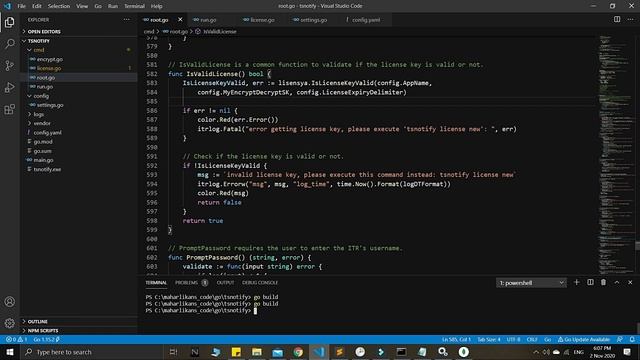
Task: Open the Manage gear icon
Action: coord(9,323)
